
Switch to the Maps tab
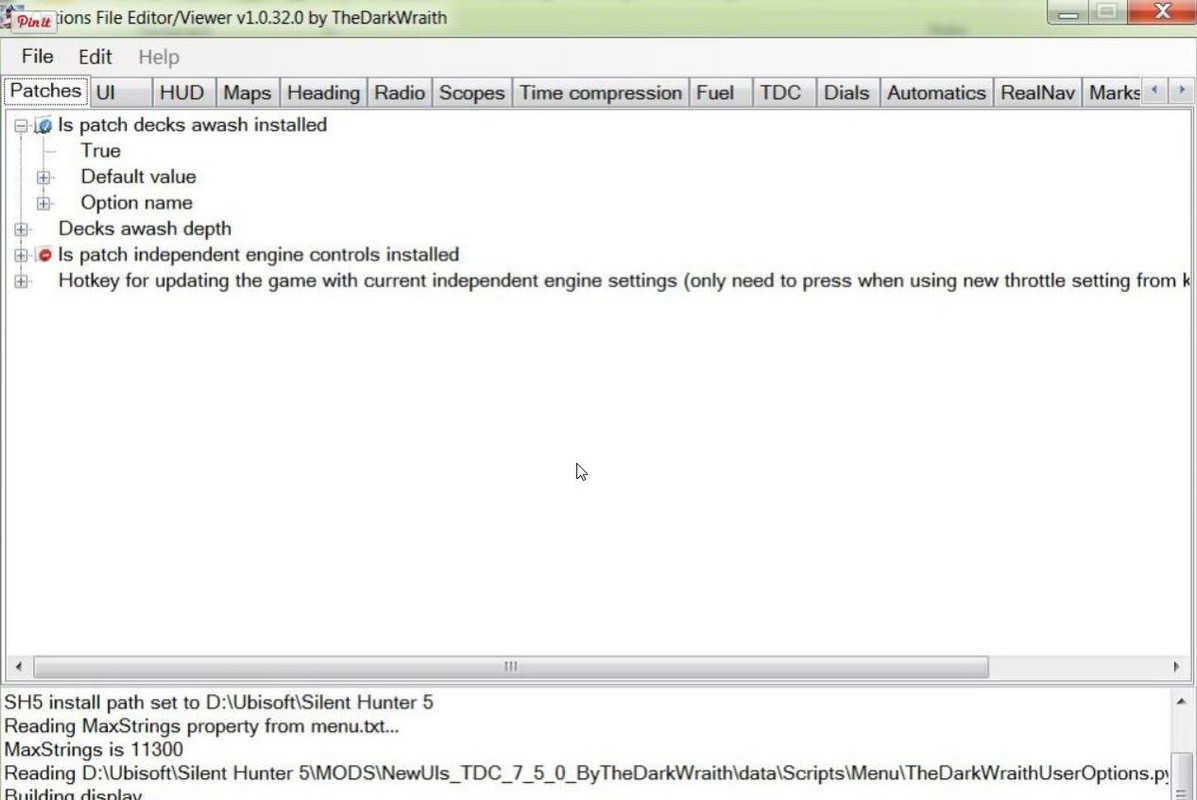[247, 93]
